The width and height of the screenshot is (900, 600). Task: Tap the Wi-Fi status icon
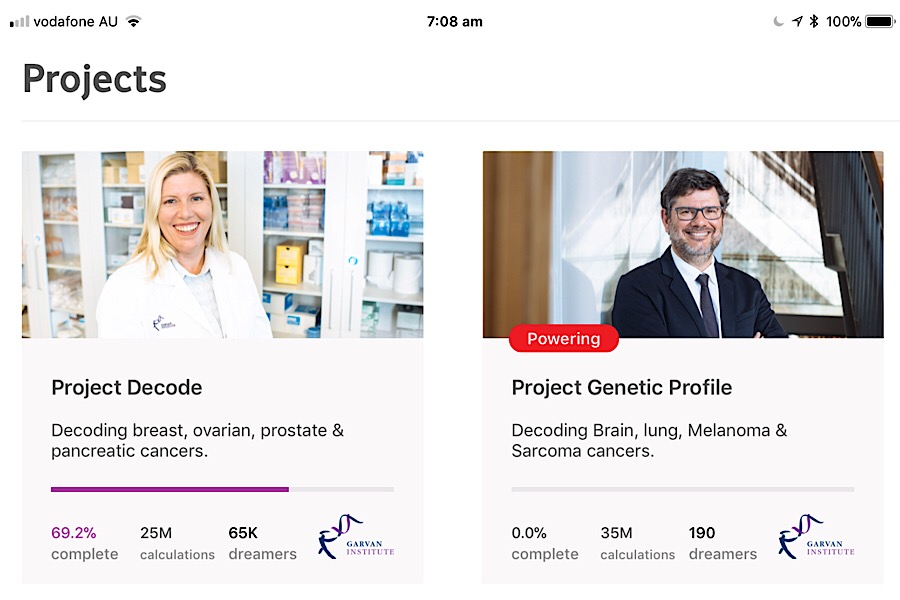coord(134,21)
